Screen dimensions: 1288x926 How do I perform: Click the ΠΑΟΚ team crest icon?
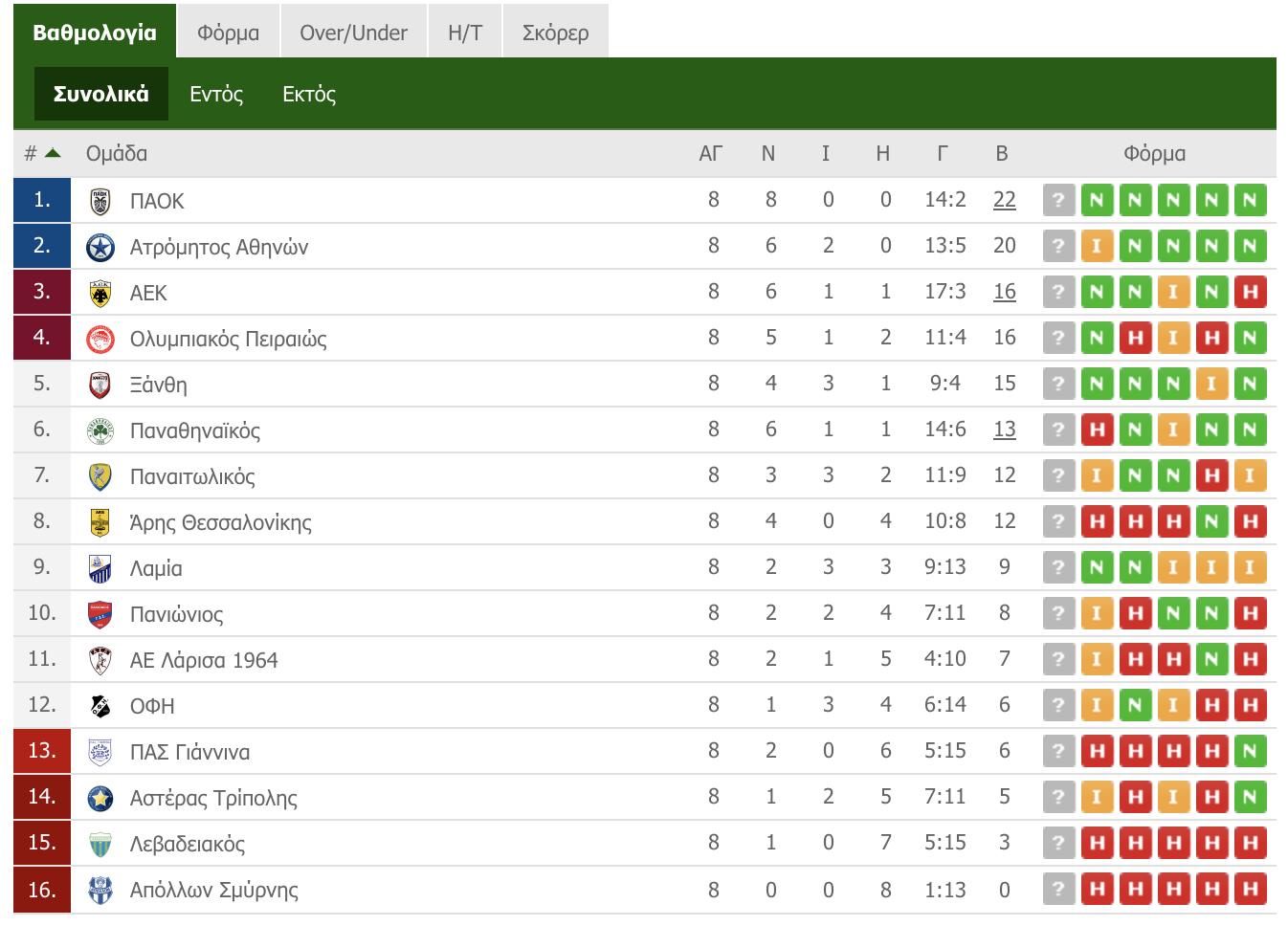click(100, 201)
